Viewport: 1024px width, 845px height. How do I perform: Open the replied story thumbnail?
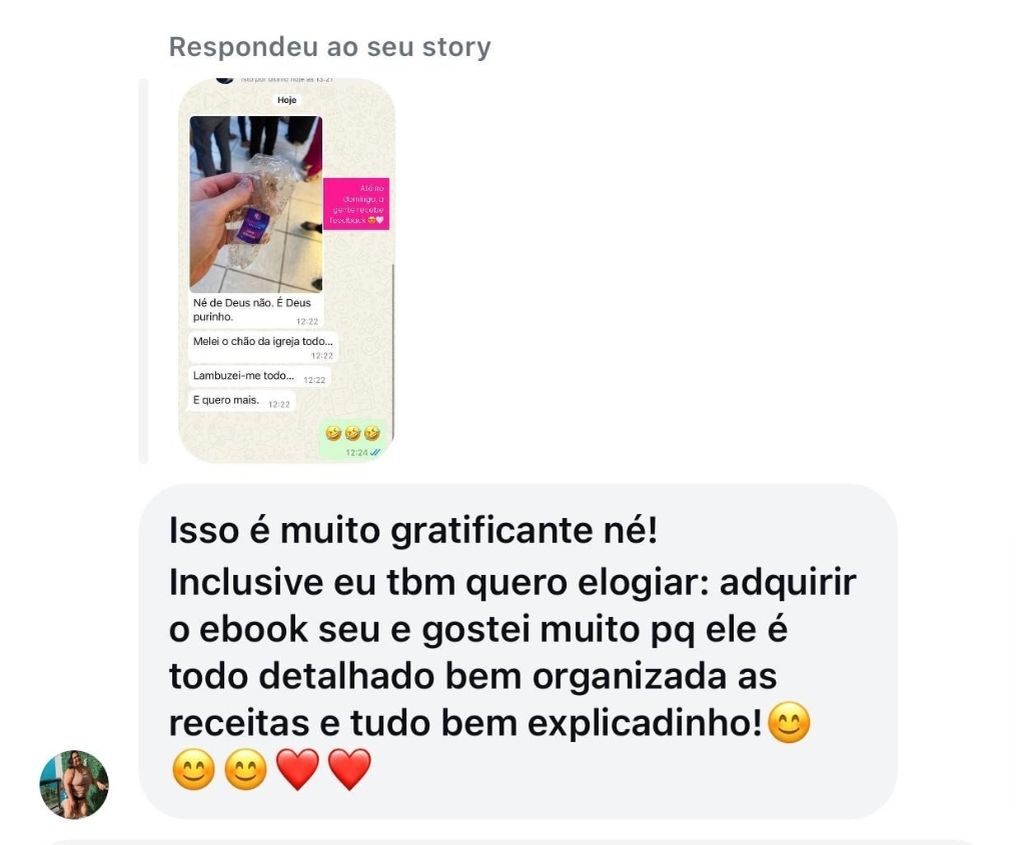(287, 270)
